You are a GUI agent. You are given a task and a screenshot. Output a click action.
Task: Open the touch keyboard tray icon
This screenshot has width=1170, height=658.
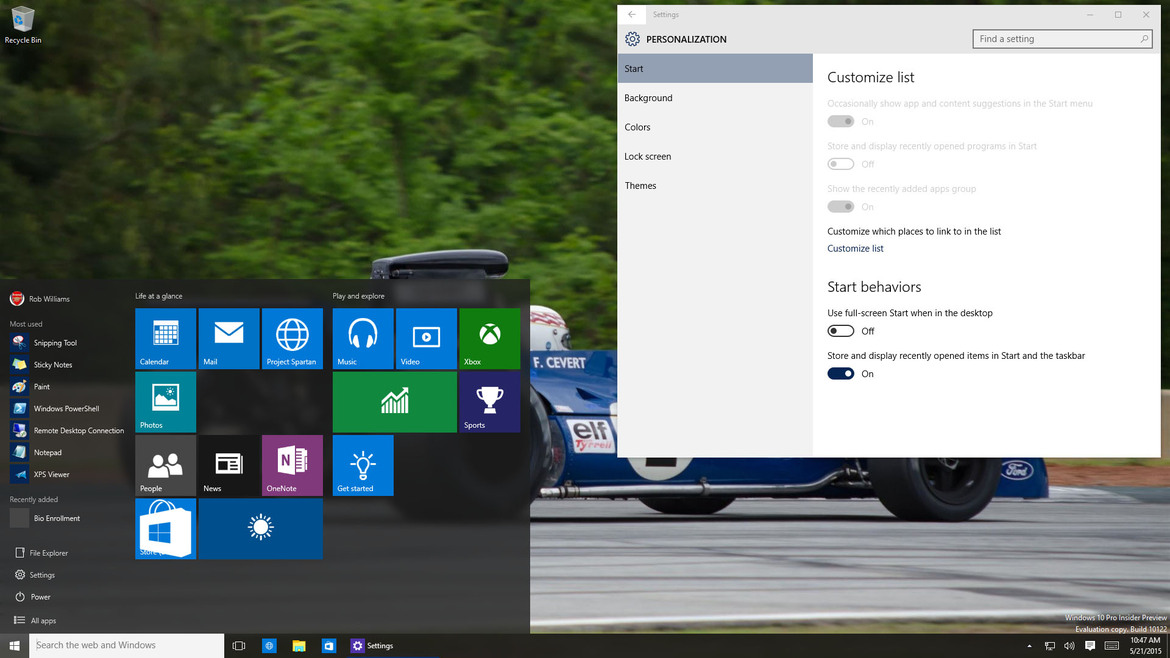click(x=1112, y=646)
